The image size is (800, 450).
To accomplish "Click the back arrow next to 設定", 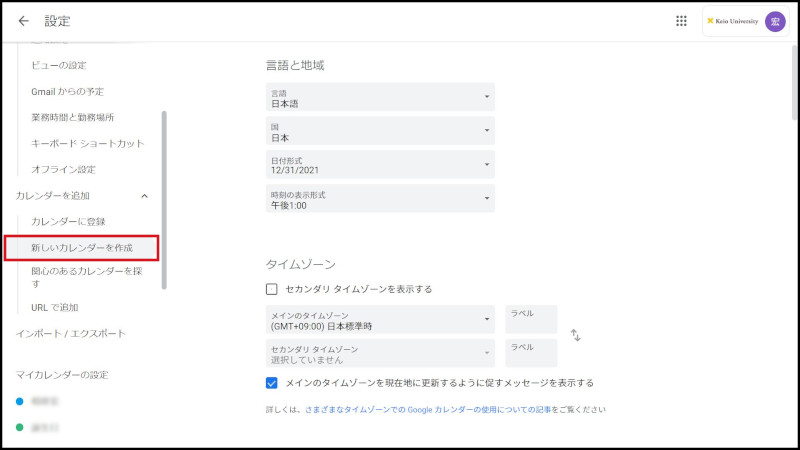I will point(24,21).
